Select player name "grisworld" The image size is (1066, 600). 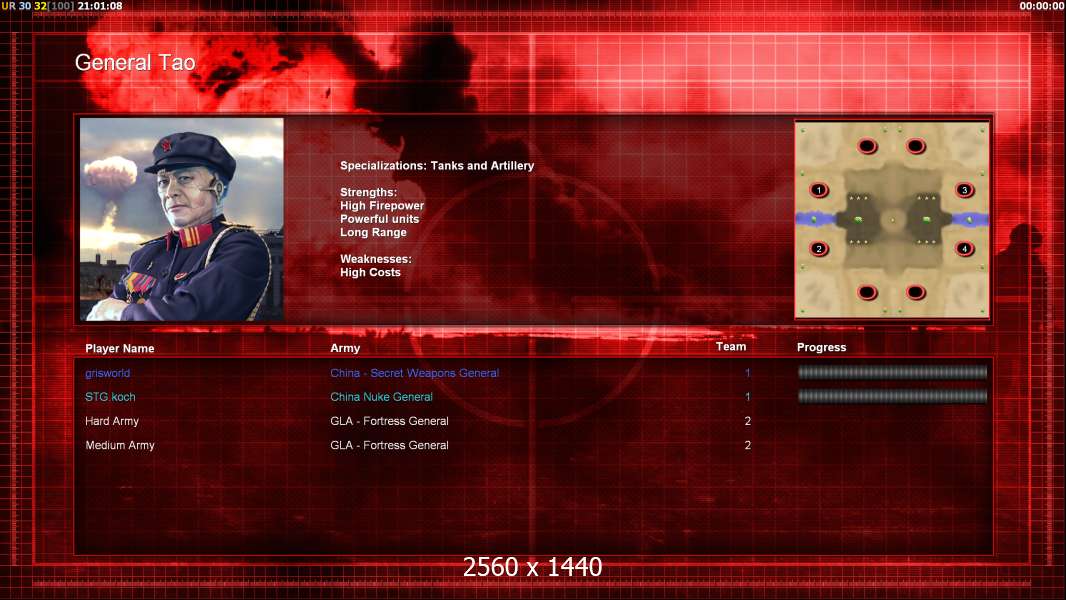[x=107, y=373]
